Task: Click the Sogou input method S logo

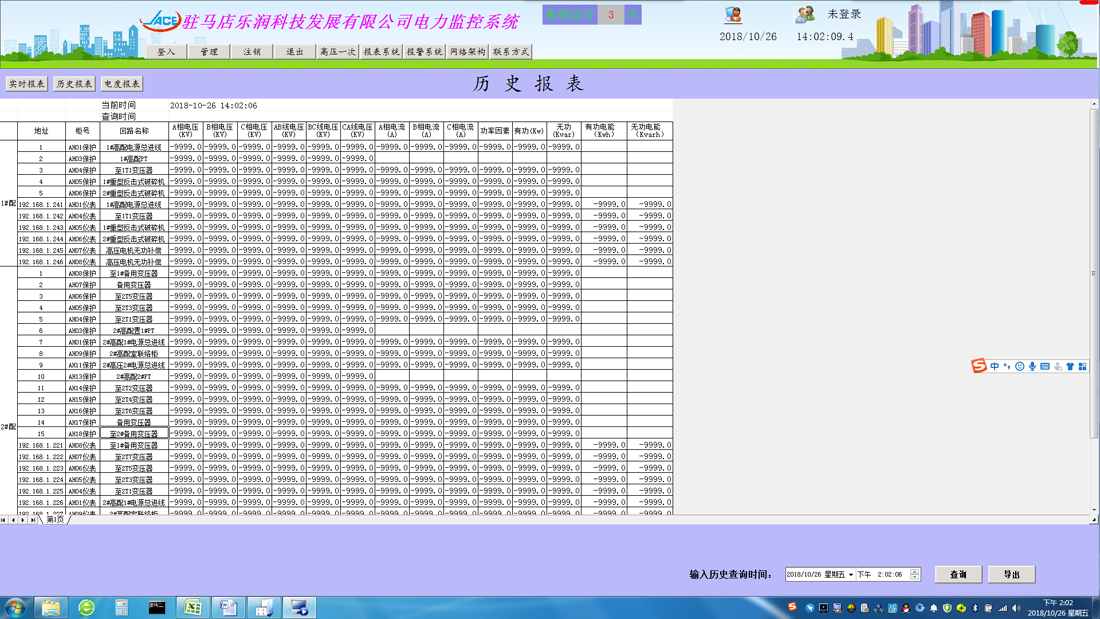Action: pyautogui.click(x=979, y=366)
